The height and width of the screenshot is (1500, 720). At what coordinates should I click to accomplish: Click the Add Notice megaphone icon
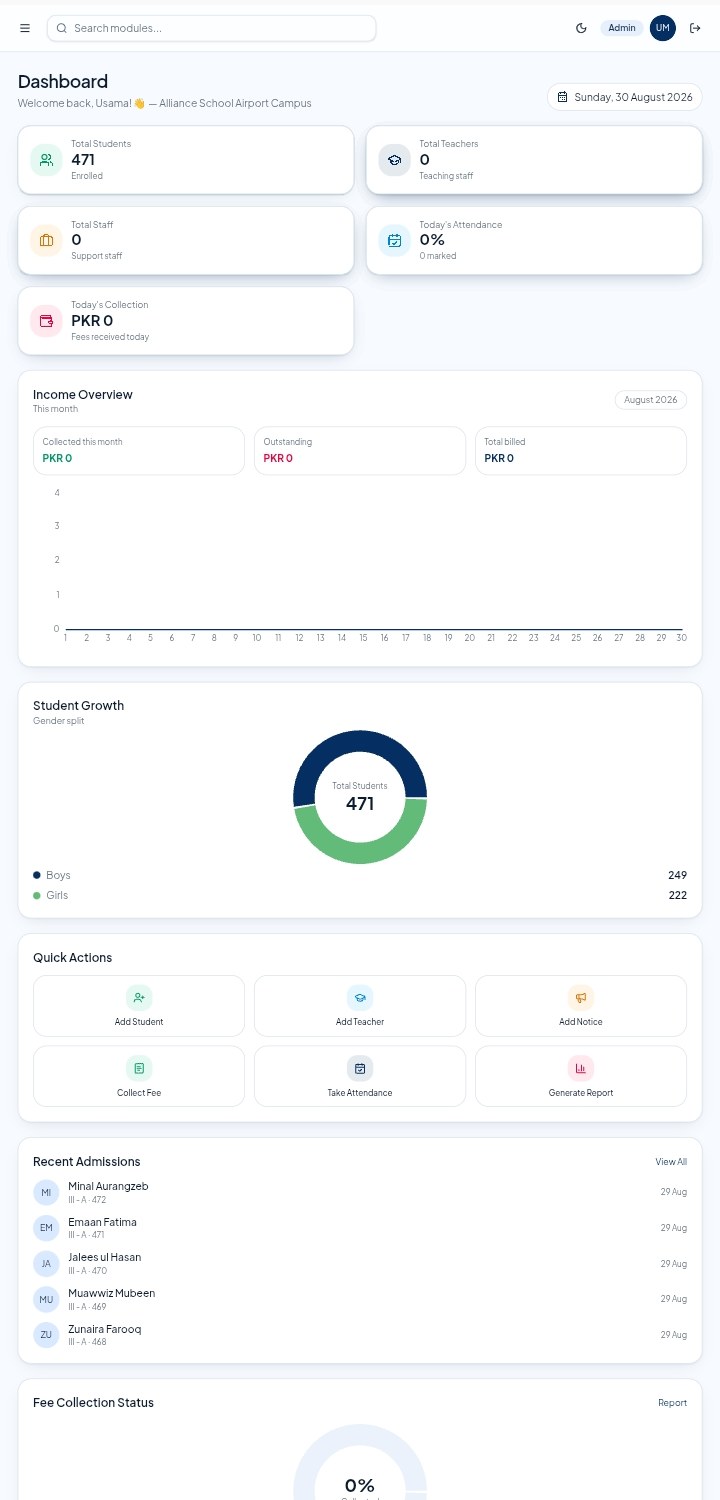coord(581,997)
